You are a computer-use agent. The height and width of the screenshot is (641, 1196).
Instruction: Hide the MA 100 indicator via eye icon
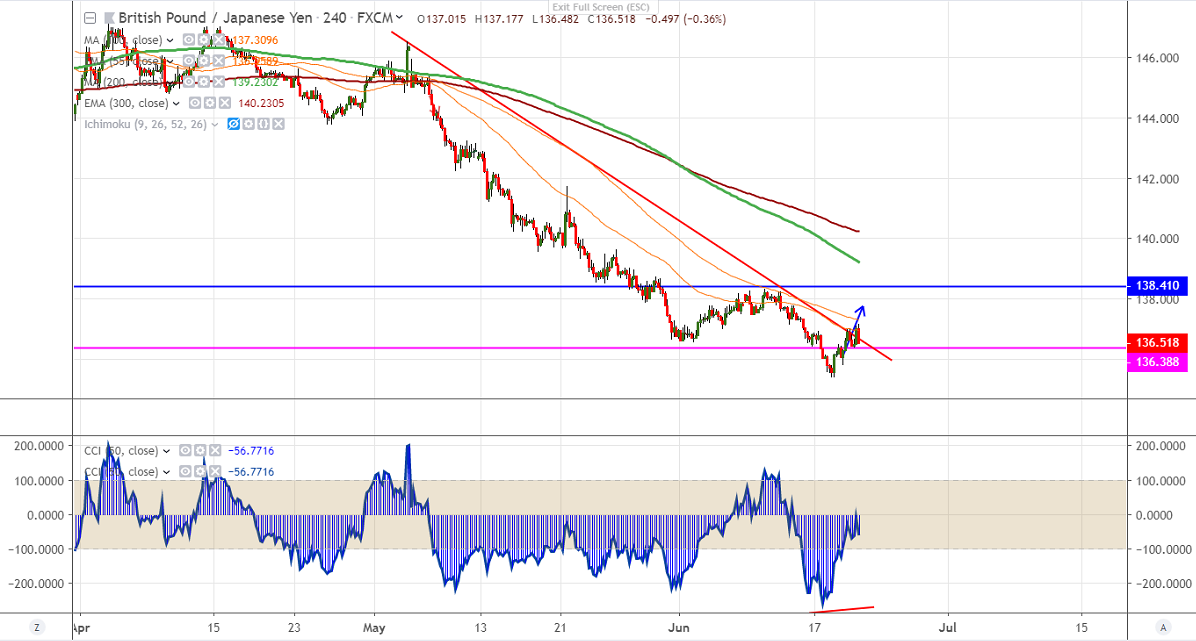[x=188, y=40]
